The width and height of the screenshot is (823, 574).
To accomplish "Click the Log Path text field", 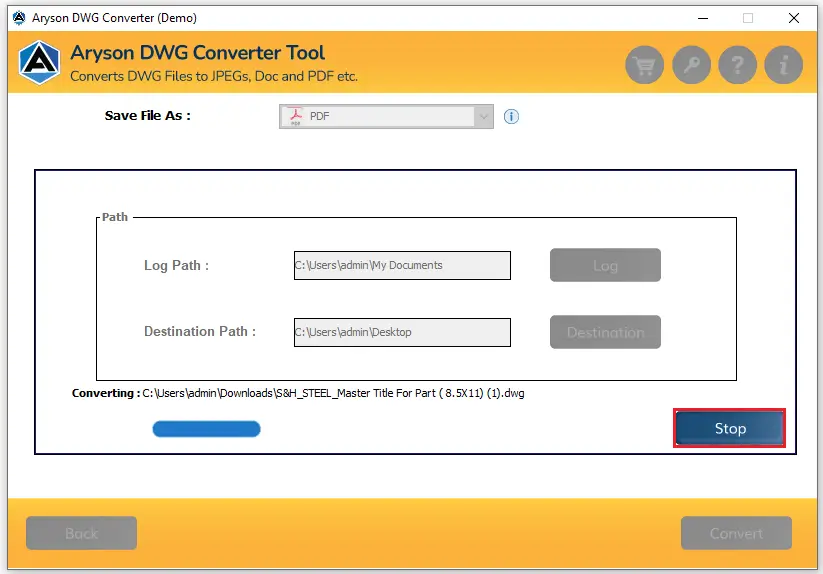I will (x=402, y=265).
